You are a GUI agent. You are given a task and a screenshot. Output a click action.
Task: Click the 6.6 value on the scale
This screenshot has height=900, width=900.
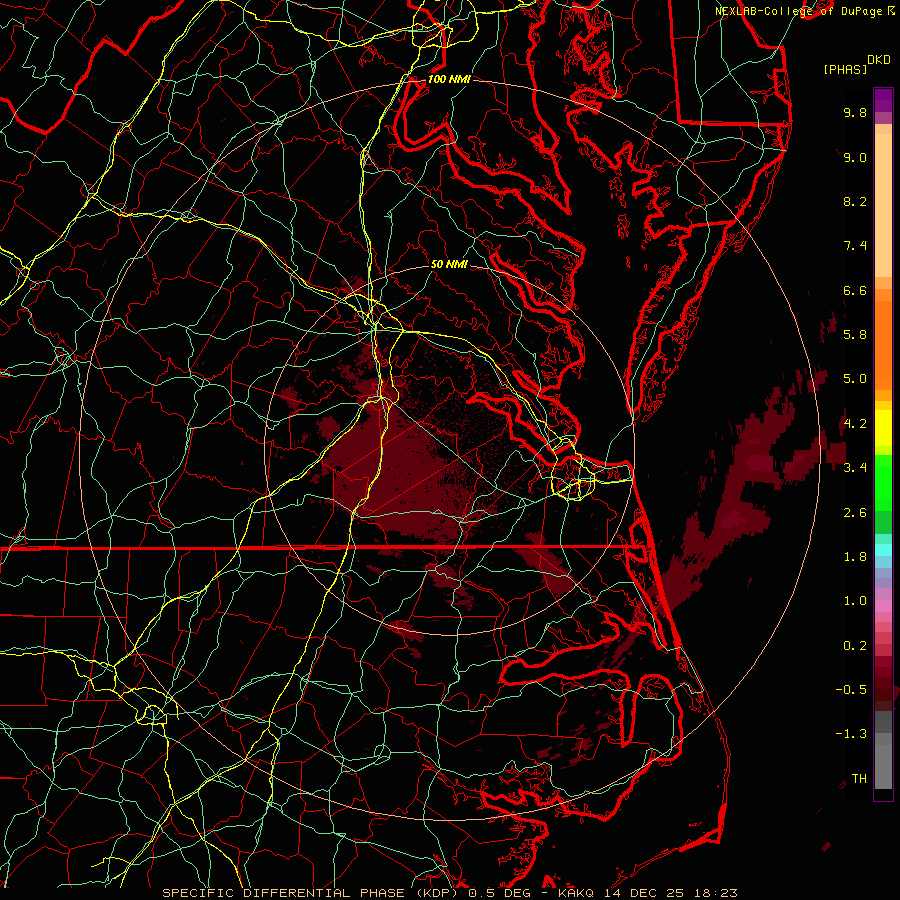[x=855, y=290]
